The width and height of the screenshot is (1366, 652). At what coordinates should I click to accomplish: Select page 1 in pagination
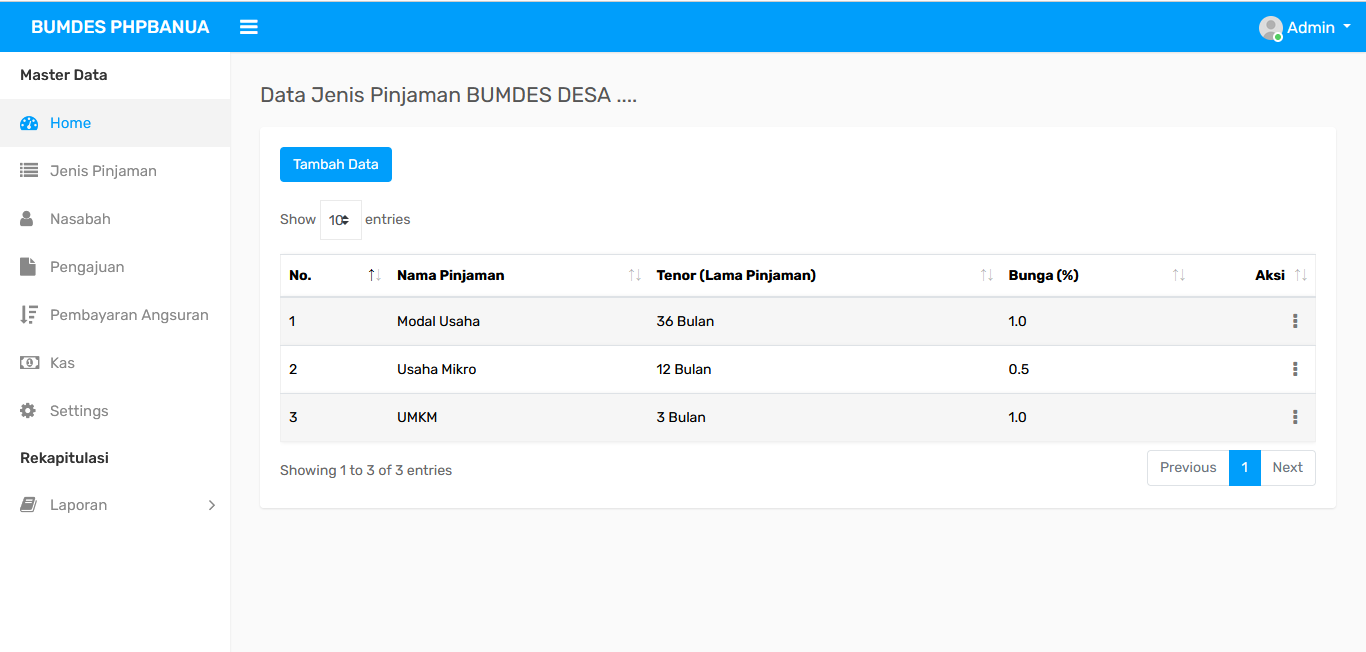point(1244,467)
